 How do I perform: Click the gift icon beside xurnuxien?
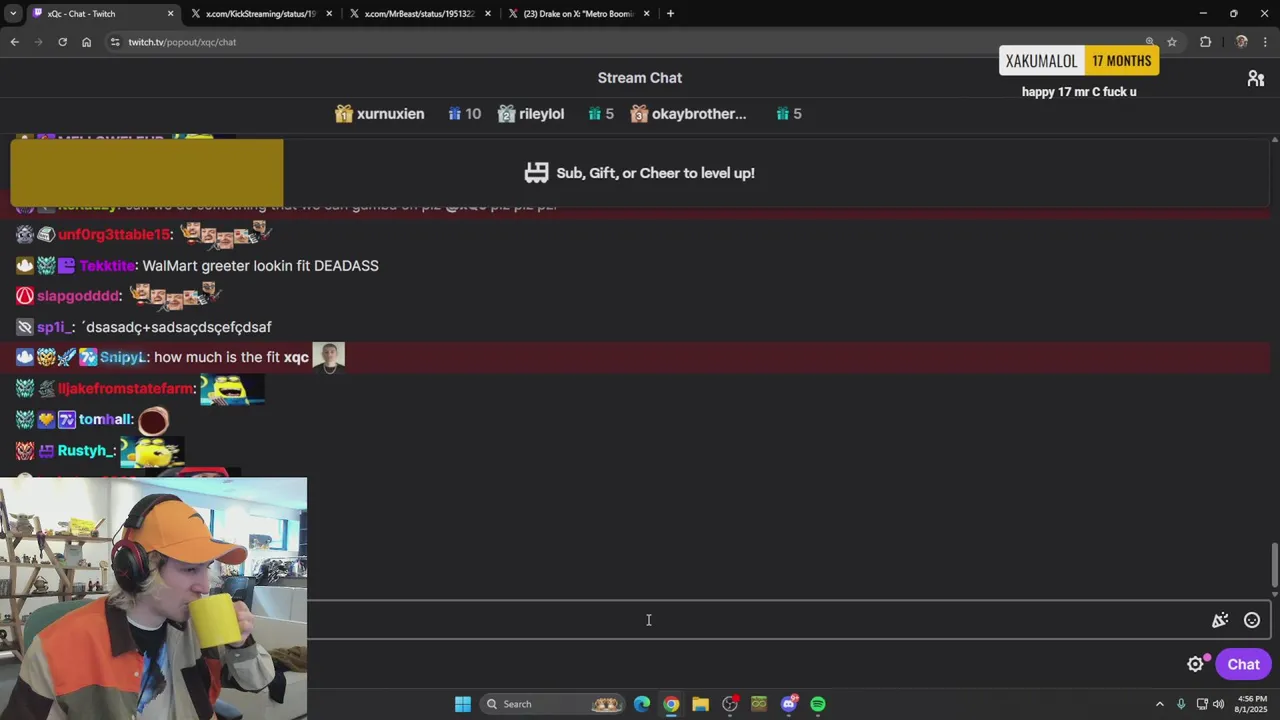point(344,114)
